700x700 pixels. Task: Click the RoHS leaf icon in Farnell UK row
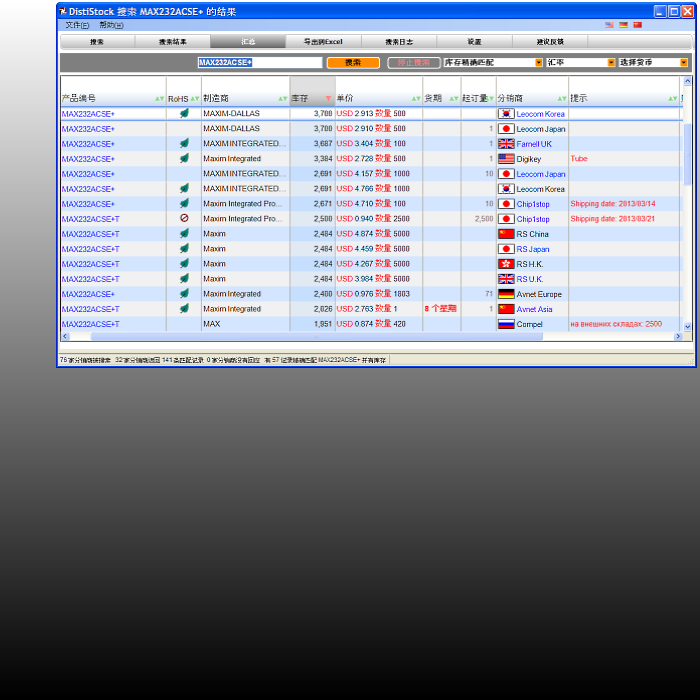pyautogui.click(x=184, y=143)
